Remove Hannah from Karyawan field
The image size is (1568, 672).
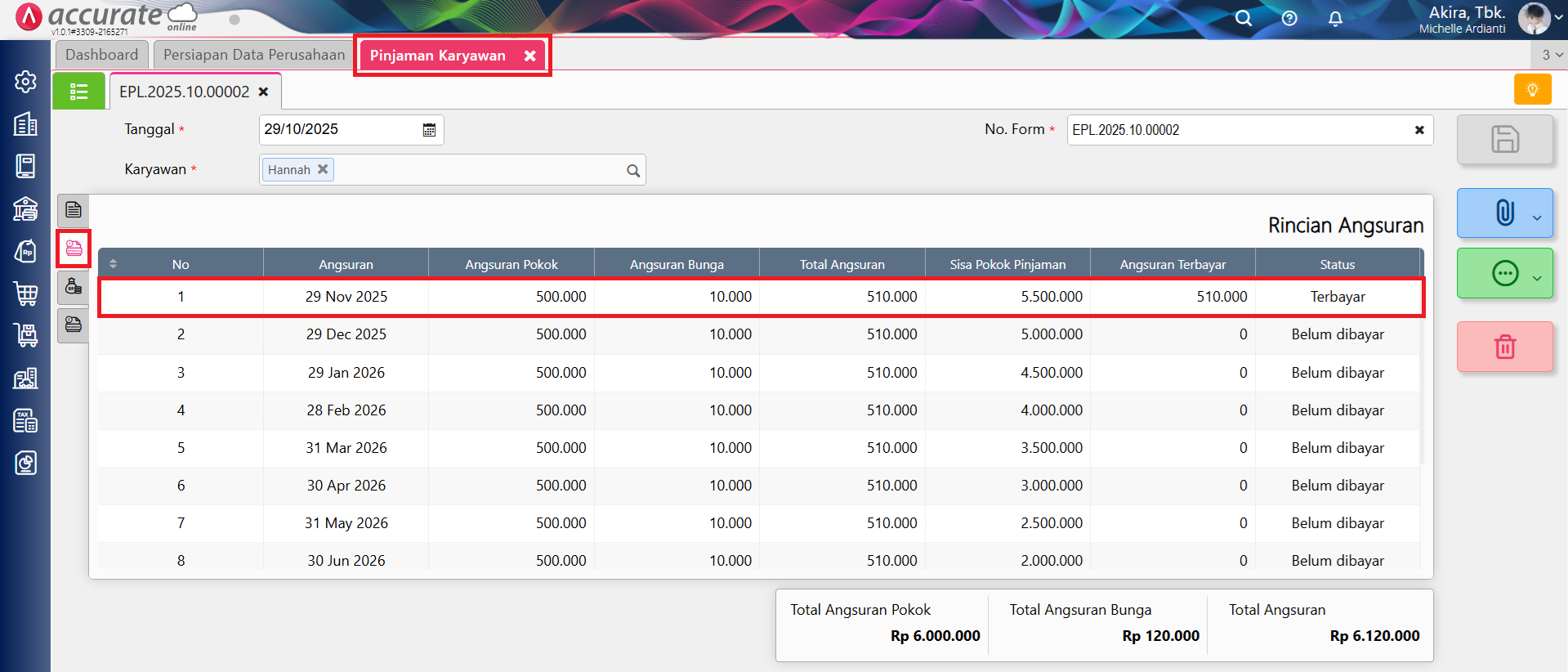coord(323,169)
